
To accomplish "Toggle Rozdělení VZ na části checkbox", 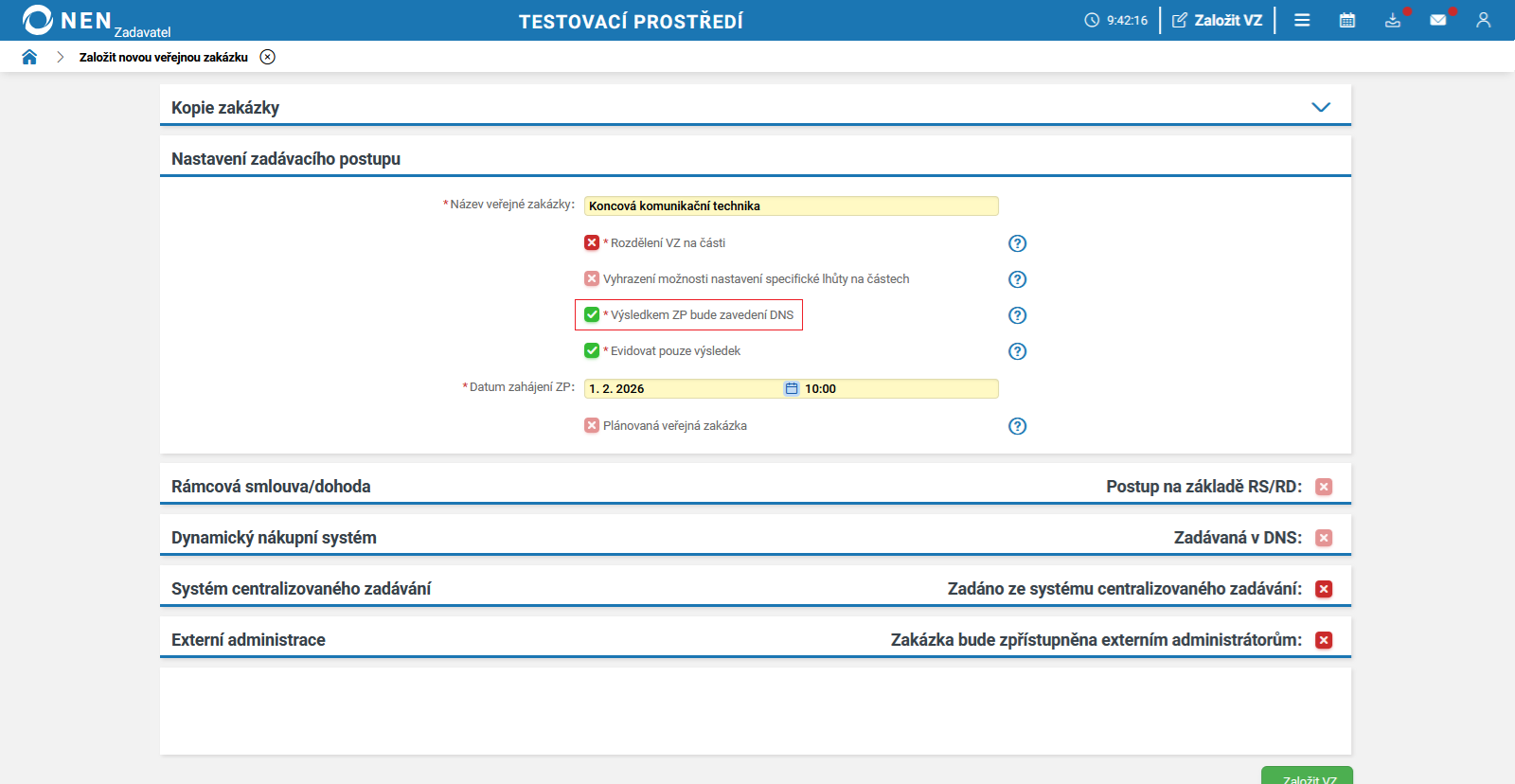I will (592, 242).
